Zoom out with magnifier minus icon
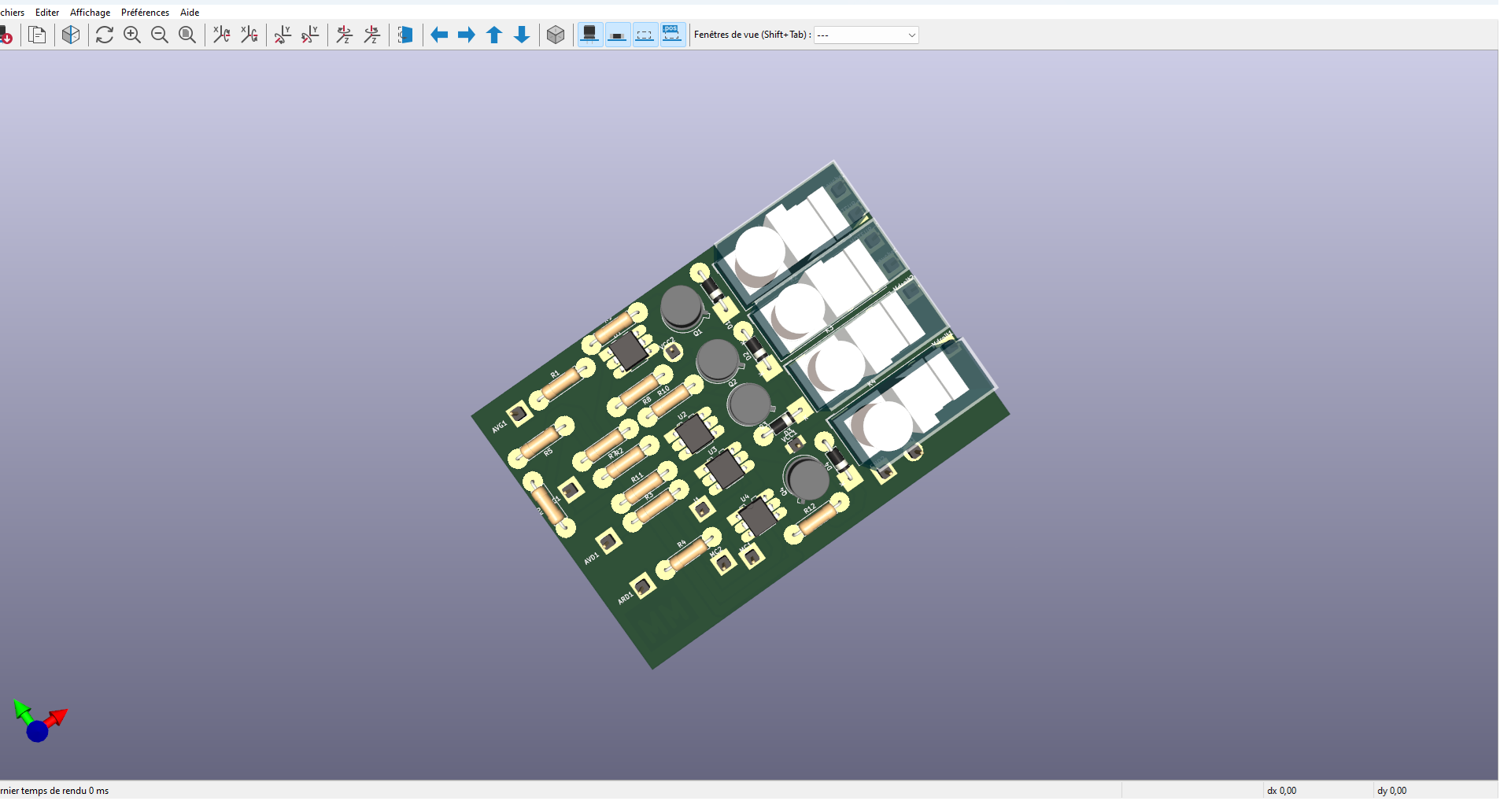1511x812 pixels. (x=160, y=35)
